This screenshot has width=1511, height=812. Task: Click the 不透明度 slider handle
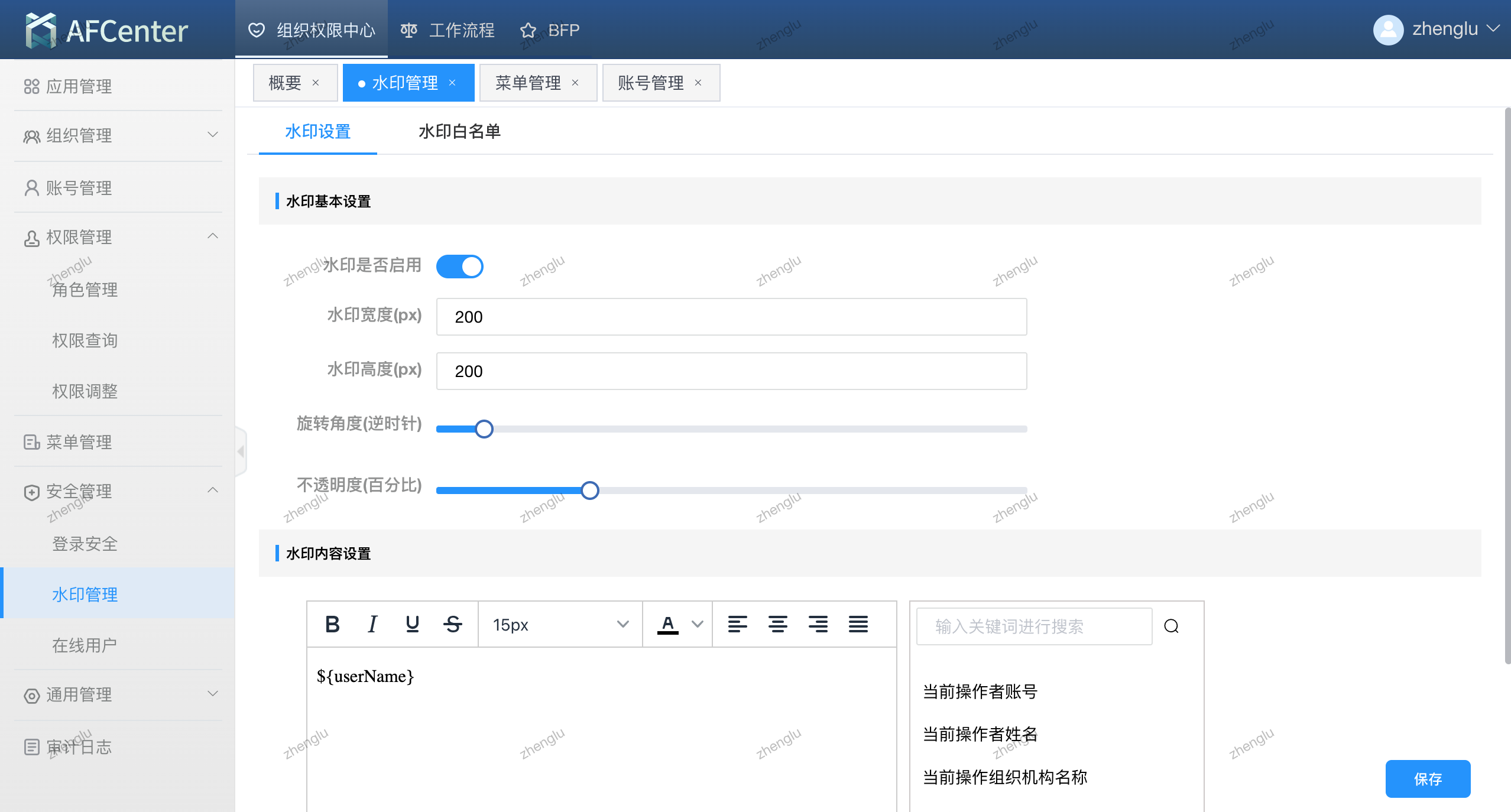coord(589,490)
